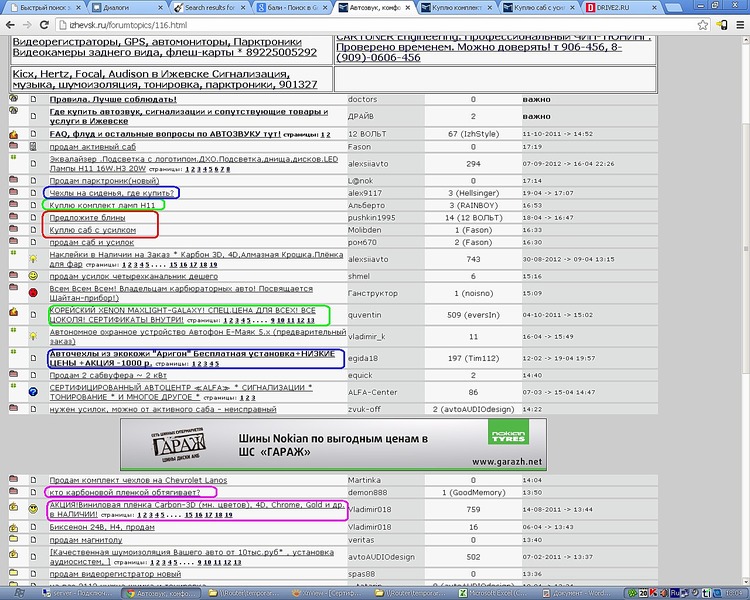Go to page 5 of Авточехлы Аригон topic
The height and width of the screenshot is (600, 750).
tap(217, 364)
